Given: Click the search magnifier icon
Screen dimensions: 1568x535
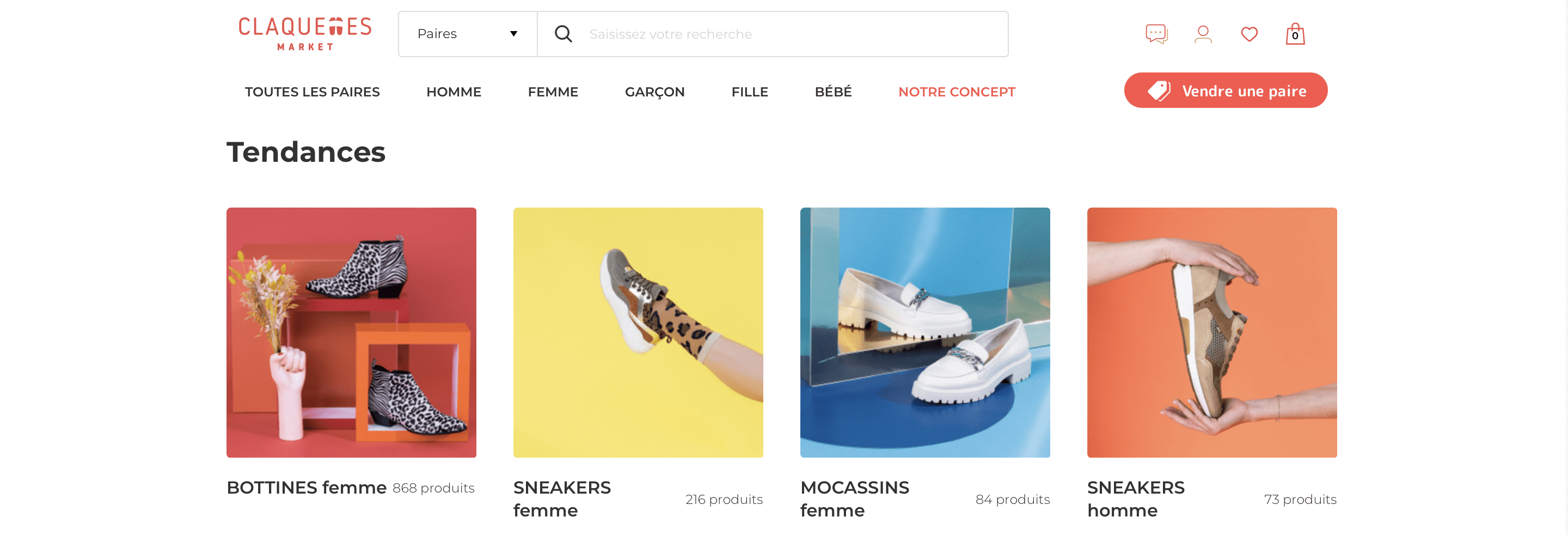Looking at the screenshot, I should pyautogui.click(x=563, y=34).
